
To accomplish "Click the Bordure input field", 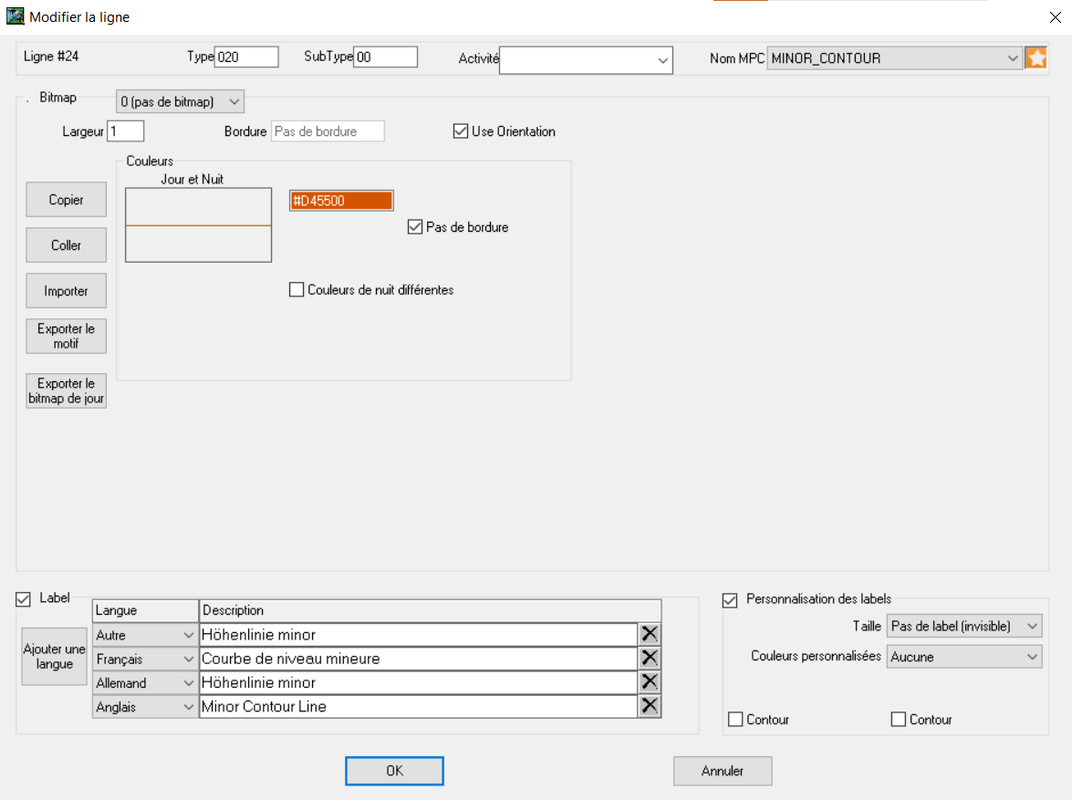I will pos(328,131).
